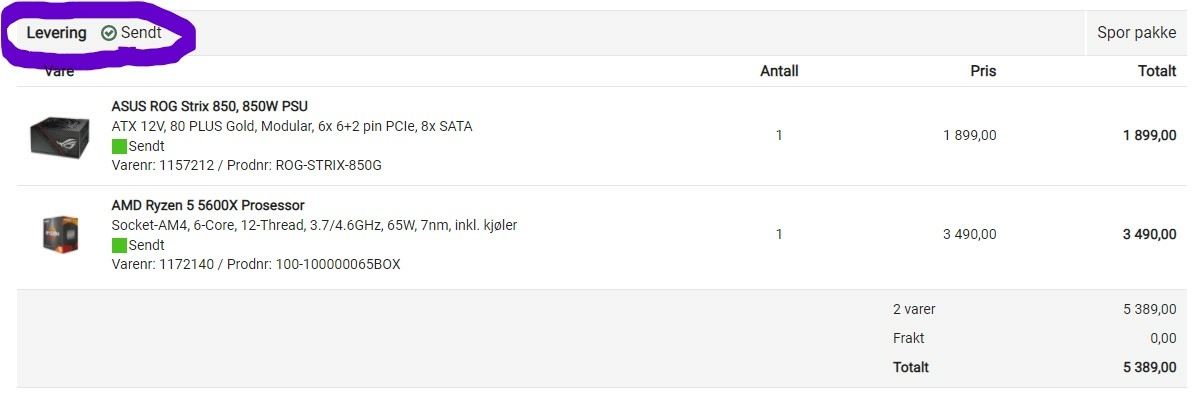Click the Spor pakke tracking button

pos(1137,33)
